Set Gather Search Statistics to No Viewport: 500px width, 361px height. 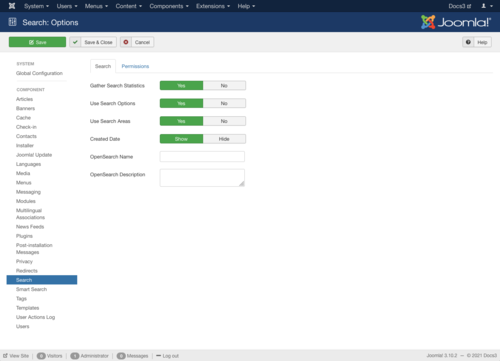[224, 86]
